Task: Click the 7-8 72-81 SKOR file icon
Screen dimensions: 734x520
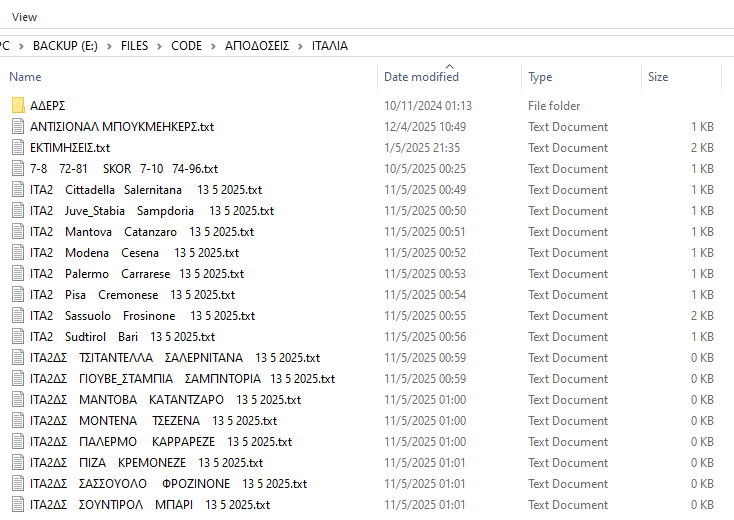Action: point(18,169)
